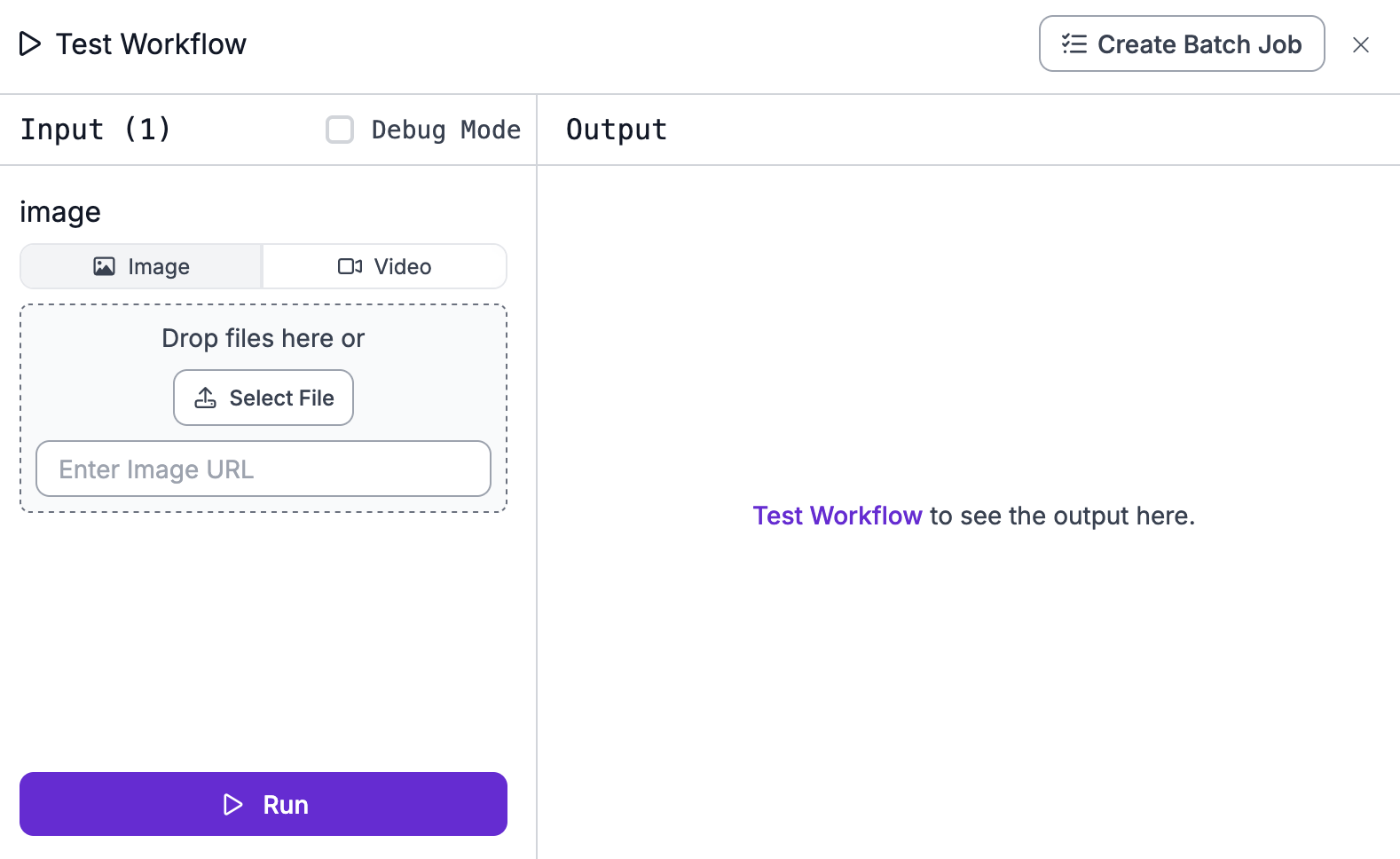Select the Image input tab

(141, 266)
